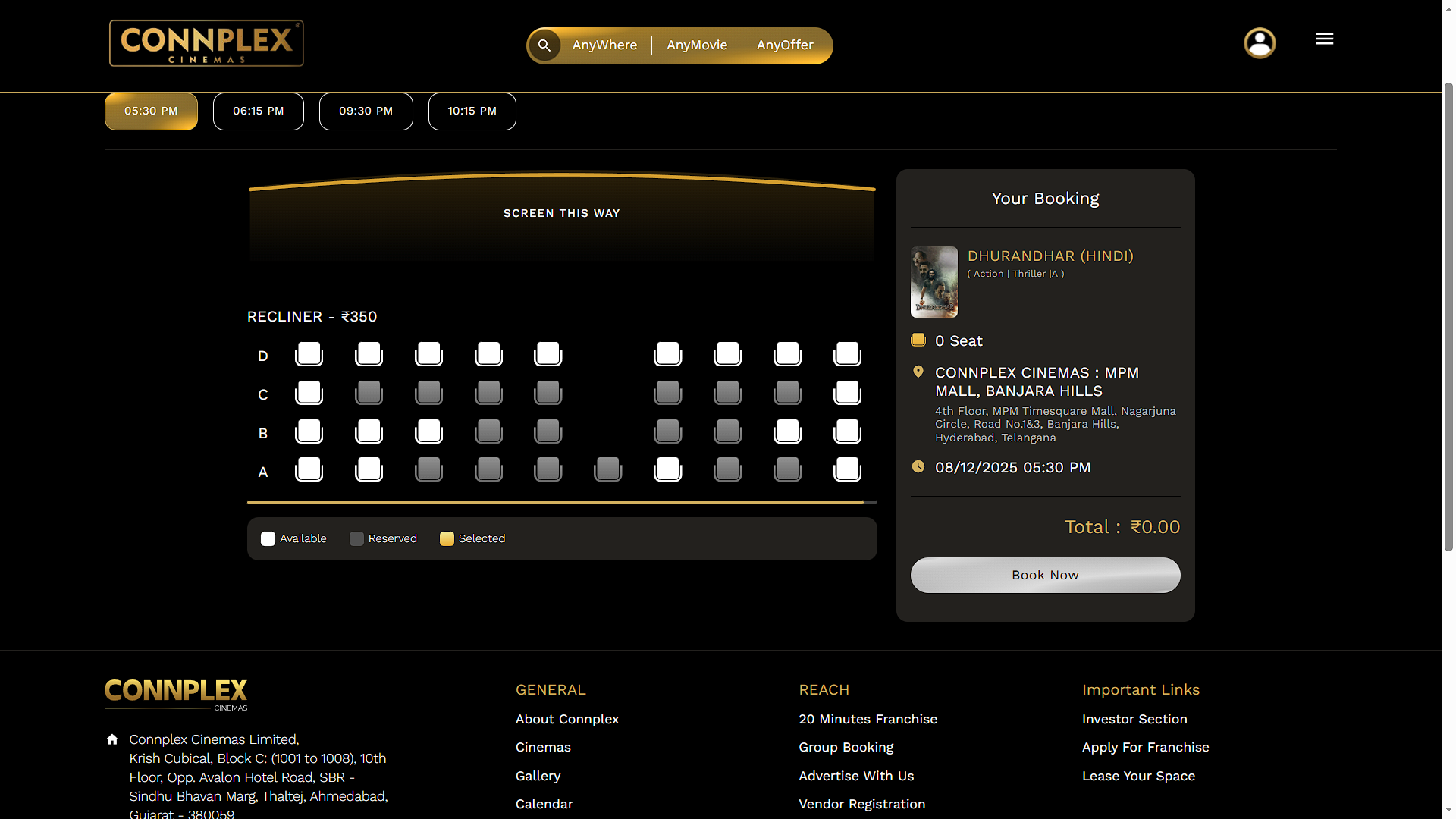Click the home icon beside address

112,739
